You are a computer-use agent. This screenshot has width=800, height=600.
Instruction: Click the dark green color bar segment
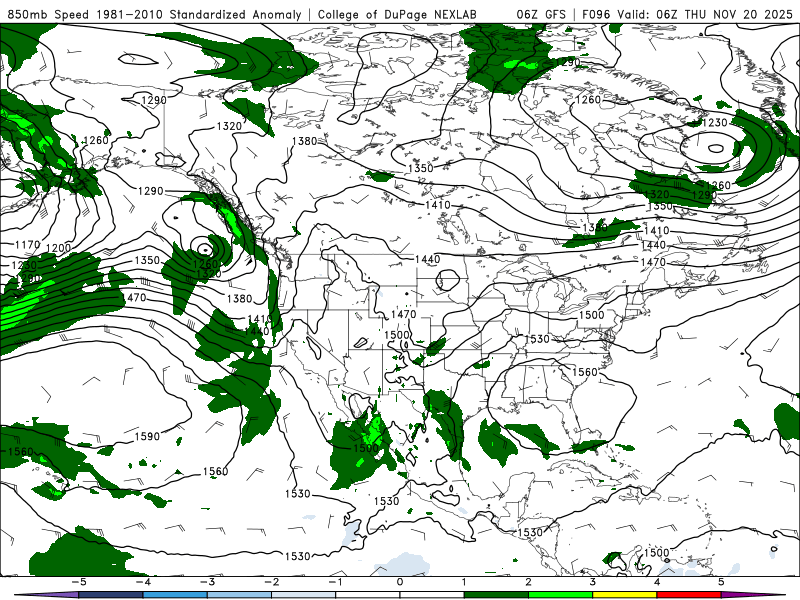click(496, 595)
